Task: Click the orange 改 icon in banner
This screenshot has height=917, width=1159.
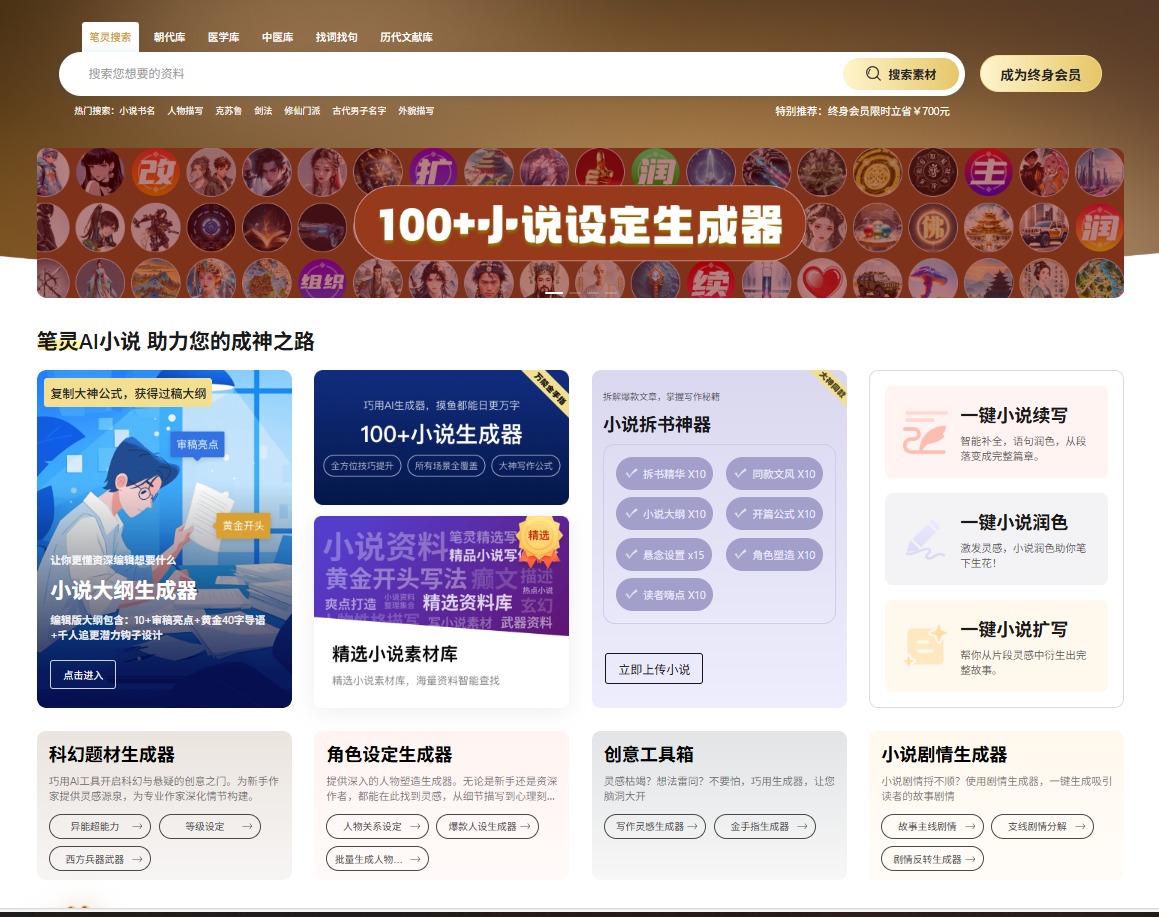Action: point(156,171)
